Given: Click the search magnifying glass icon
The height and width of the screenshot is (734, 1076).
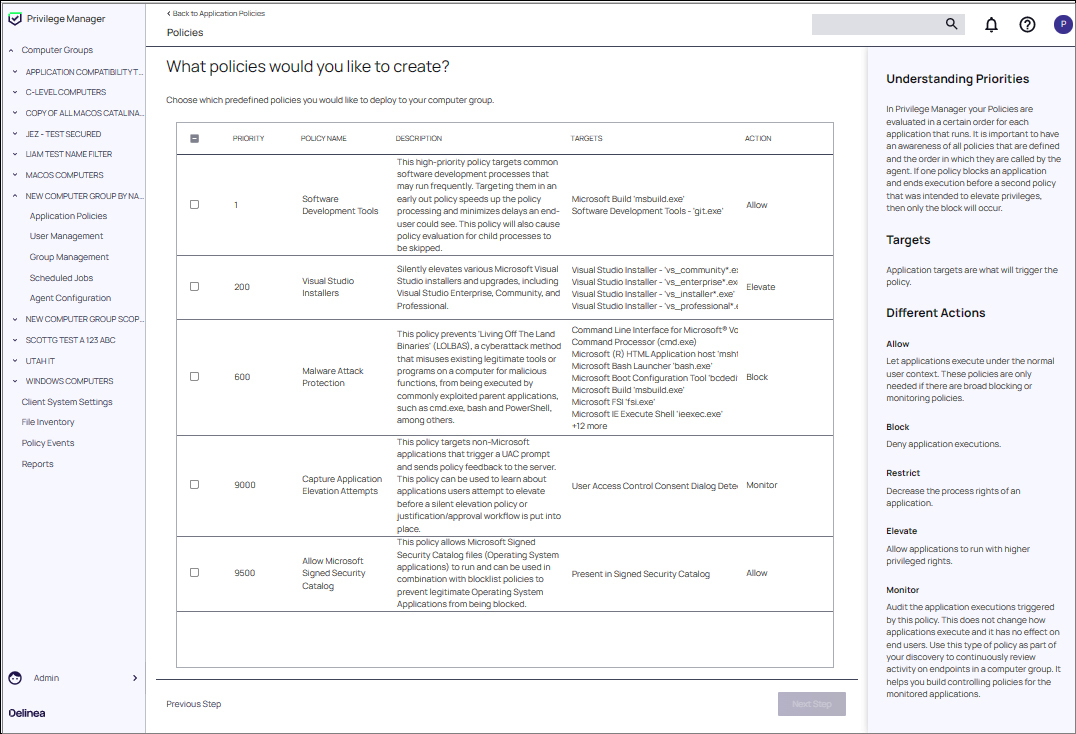Looking at the screenshot, I should coord(951,23).
